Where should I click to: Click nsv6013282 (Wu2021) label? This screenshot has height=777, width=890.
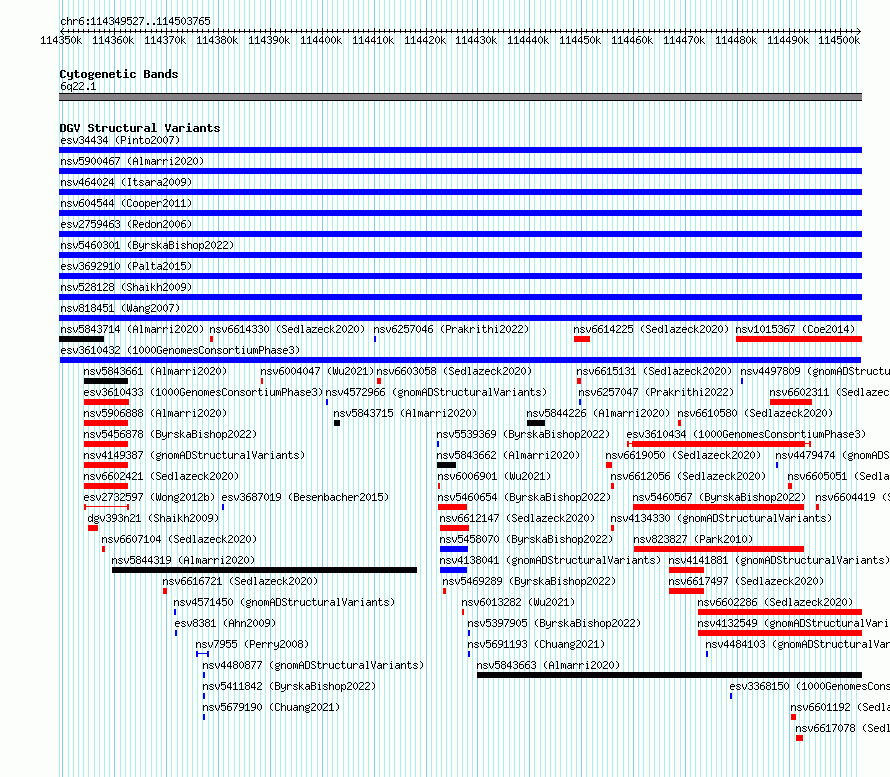(518, 602)
